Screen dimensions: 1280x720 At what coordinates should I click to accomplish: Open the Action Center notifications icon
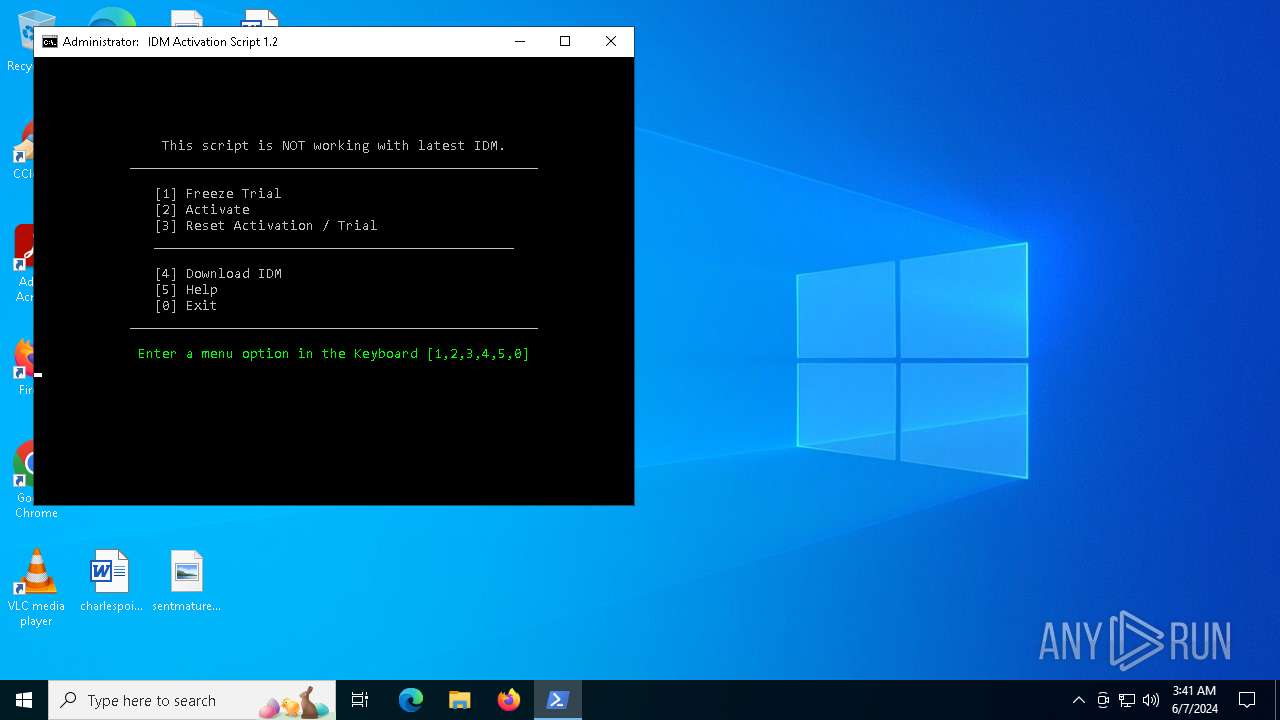pyautogui.click(x=1247, y=700)
